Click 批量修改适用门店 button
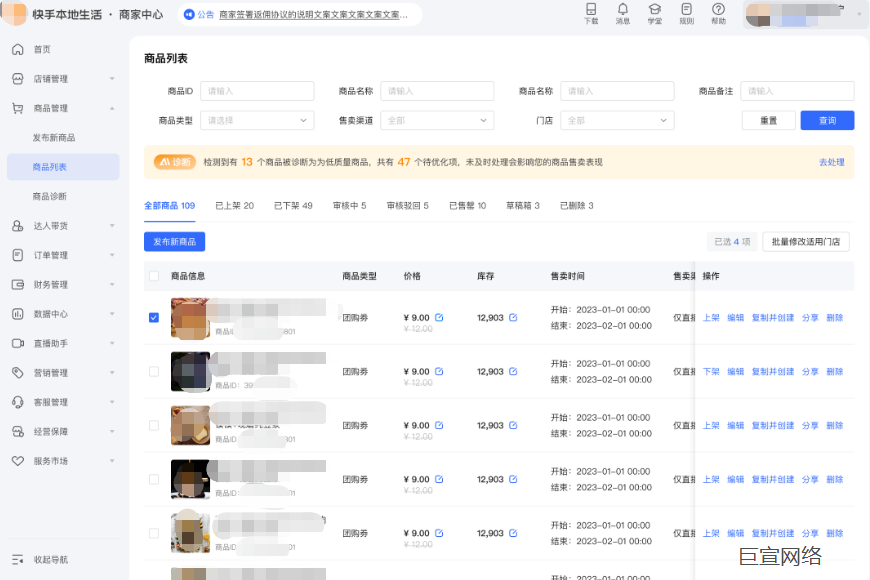The width and height of the screenshot is (870, 580). (806, 242)
